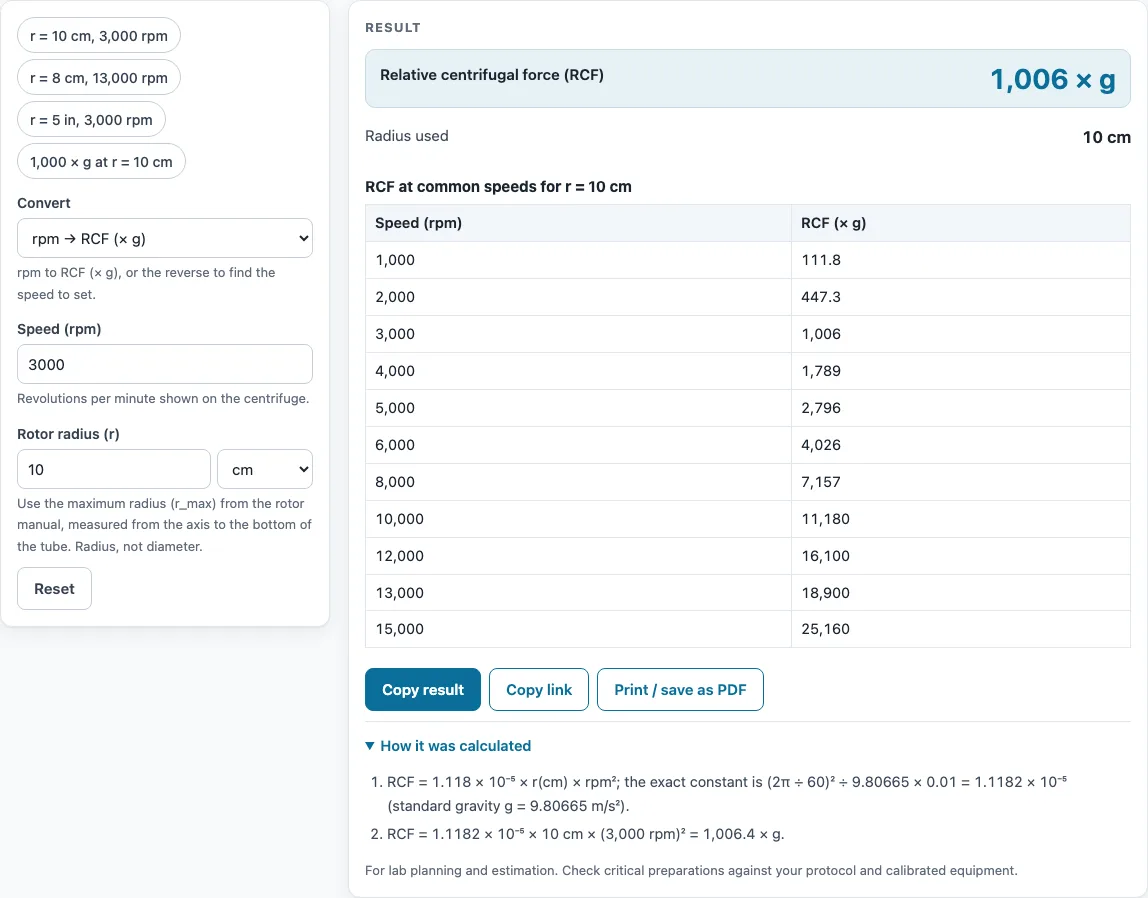Select the 8,000 rpm table cell

tap(578, 482)
